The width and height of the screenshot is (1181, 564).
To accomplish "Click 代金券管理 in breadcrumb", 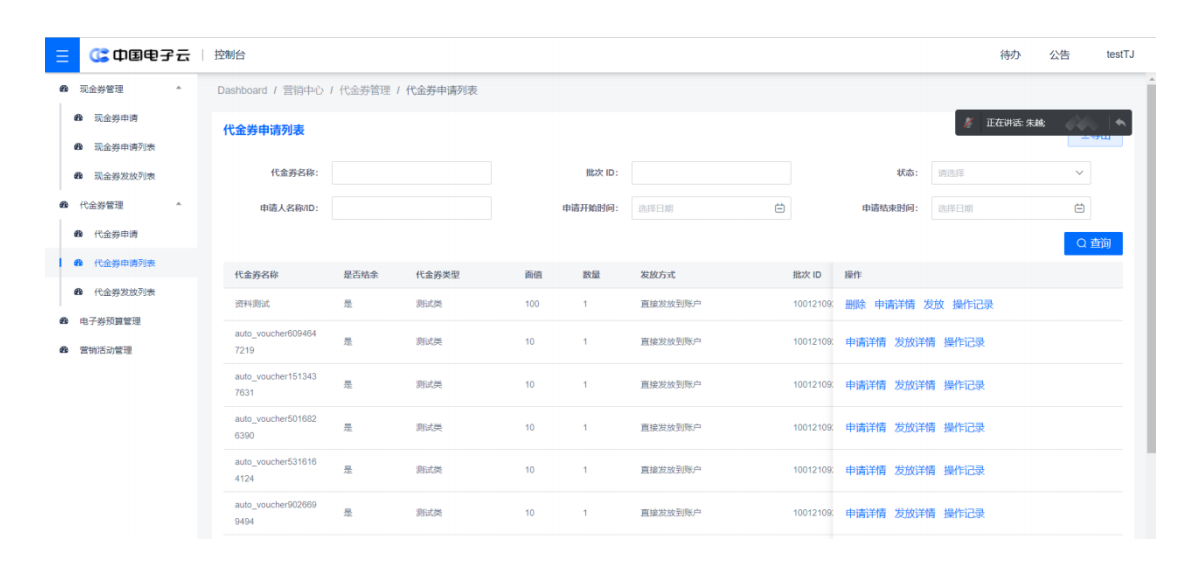I will pyautogui.click(x=365, y=90).
